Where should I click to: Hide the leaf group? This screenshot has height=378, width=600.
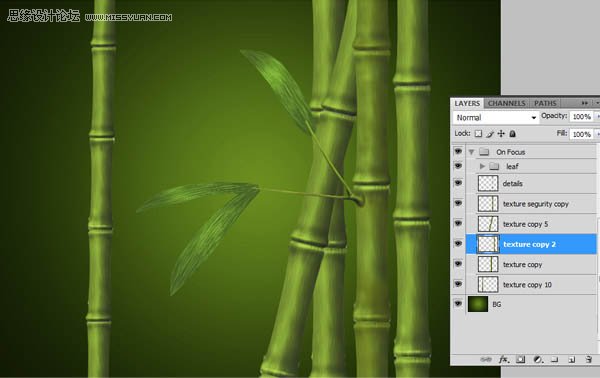458,166
